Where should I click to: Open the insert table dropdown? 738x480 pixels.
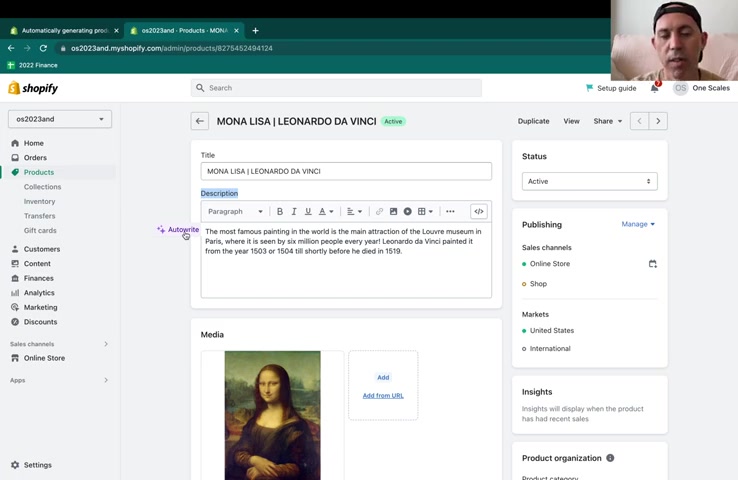coord(425,212)
